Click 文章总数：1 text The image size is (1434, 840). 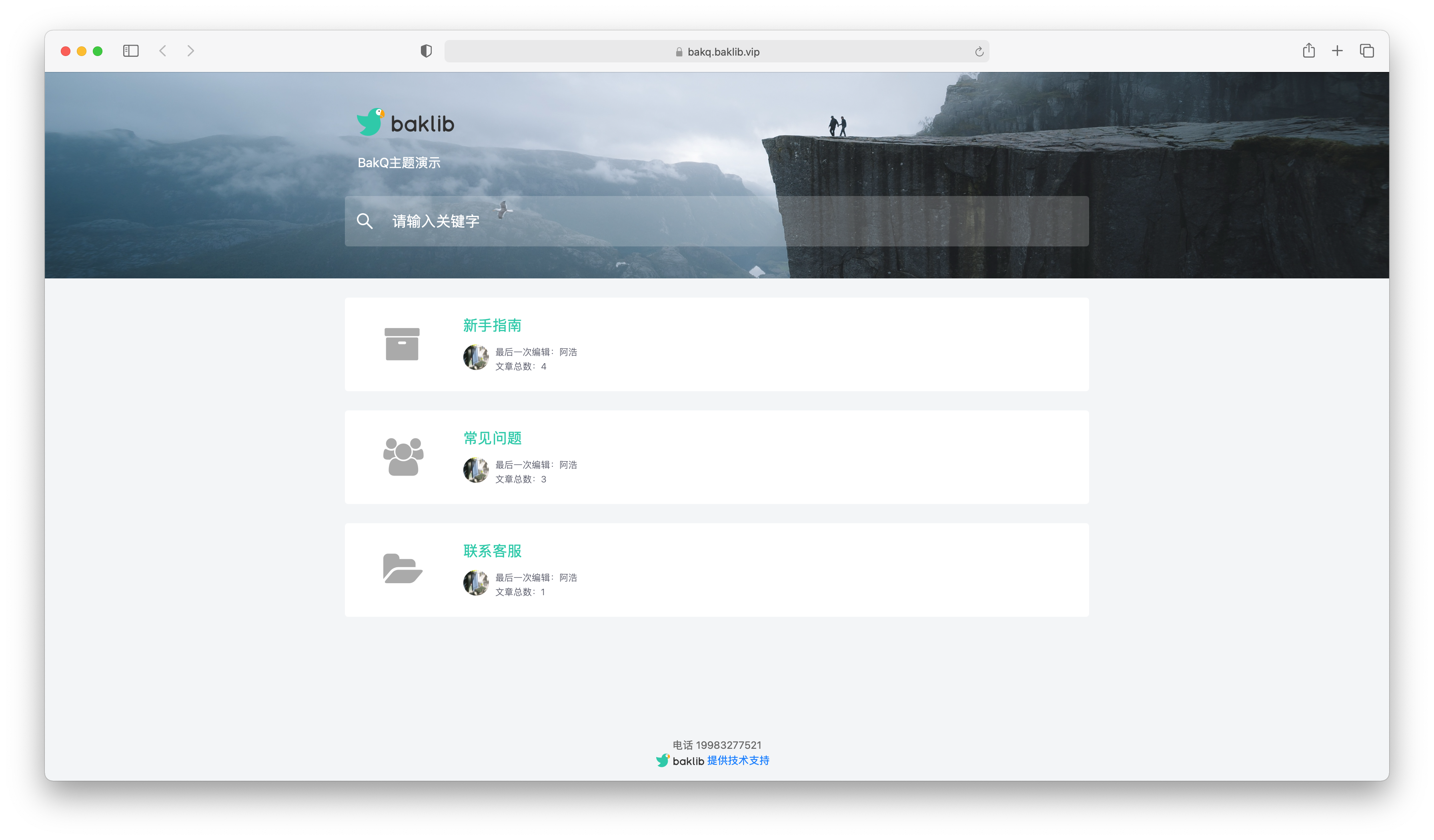point(520,592)
